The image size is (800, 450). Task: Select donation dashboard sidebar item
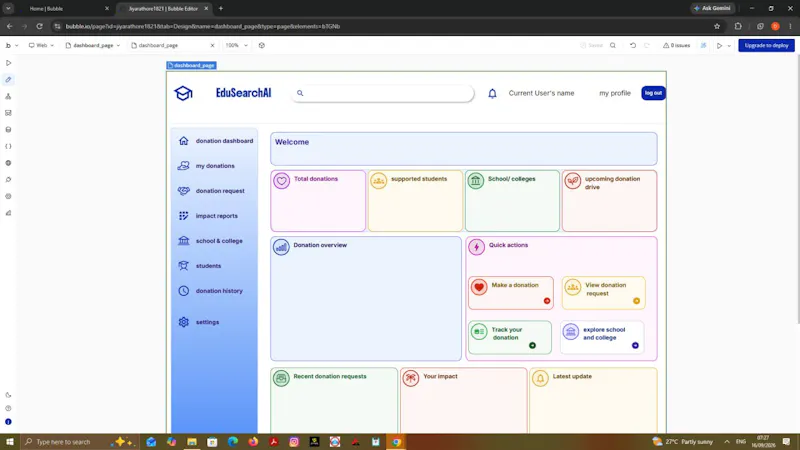pyautogui.click(x=215, y=141)
